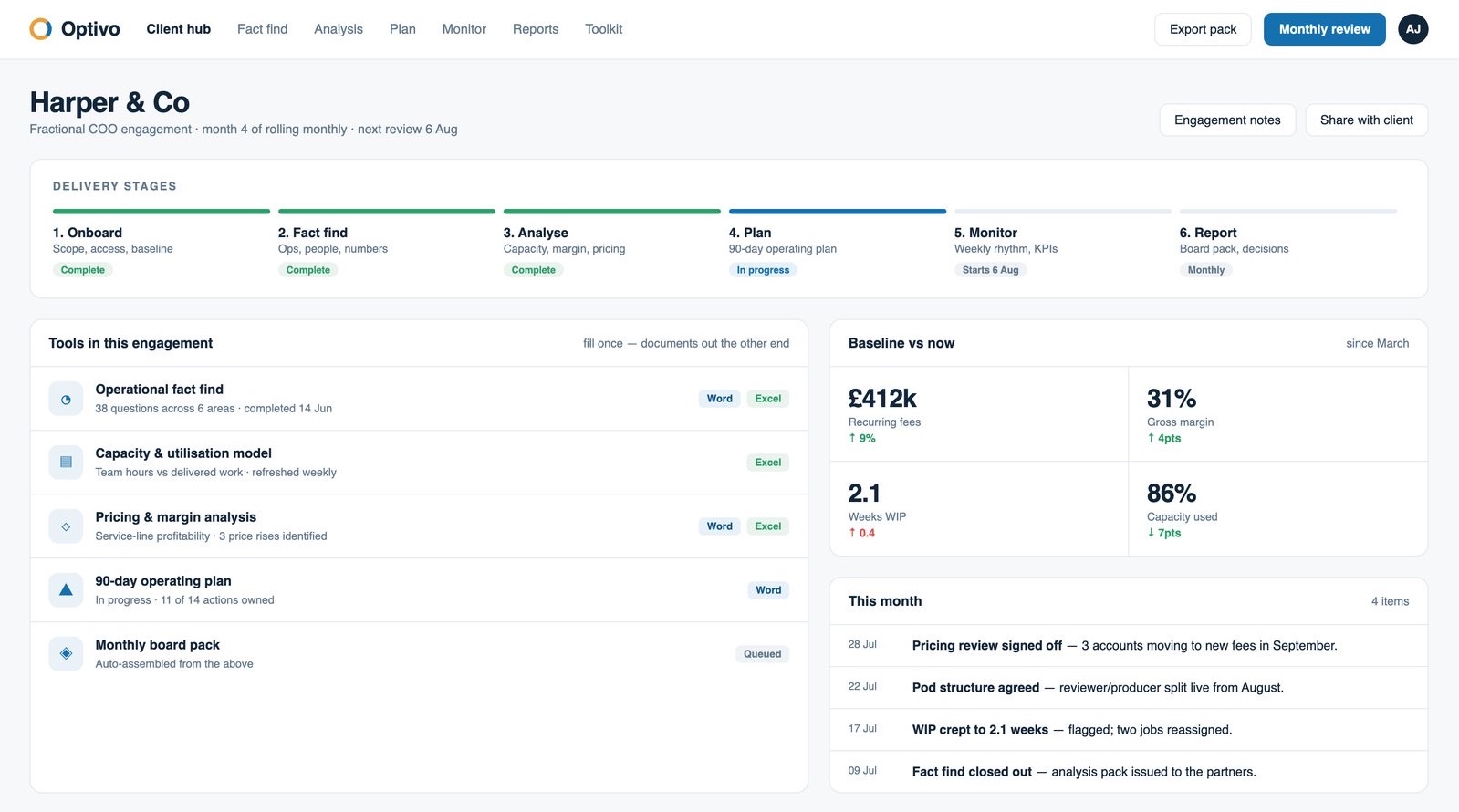Switch to the Analysis nav item
Viewport: 1459px width, 812px height.
[339, 29]
